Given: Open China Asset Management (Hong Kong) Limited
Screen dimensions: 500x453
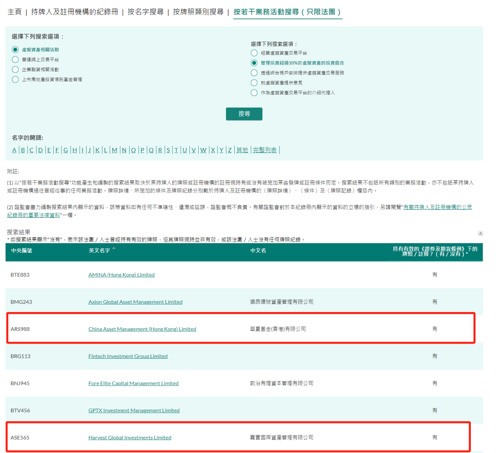Looking at the screenshot, I should point(142,329).
